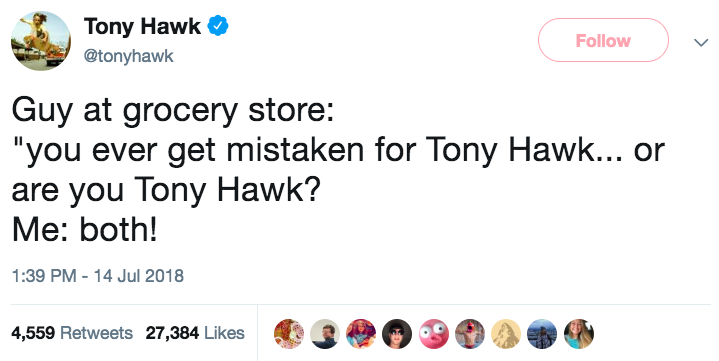Image resolution: width=719 pixels, height=361 pixels.
Task: Click the Follow button
Action: tap(603, 40)
